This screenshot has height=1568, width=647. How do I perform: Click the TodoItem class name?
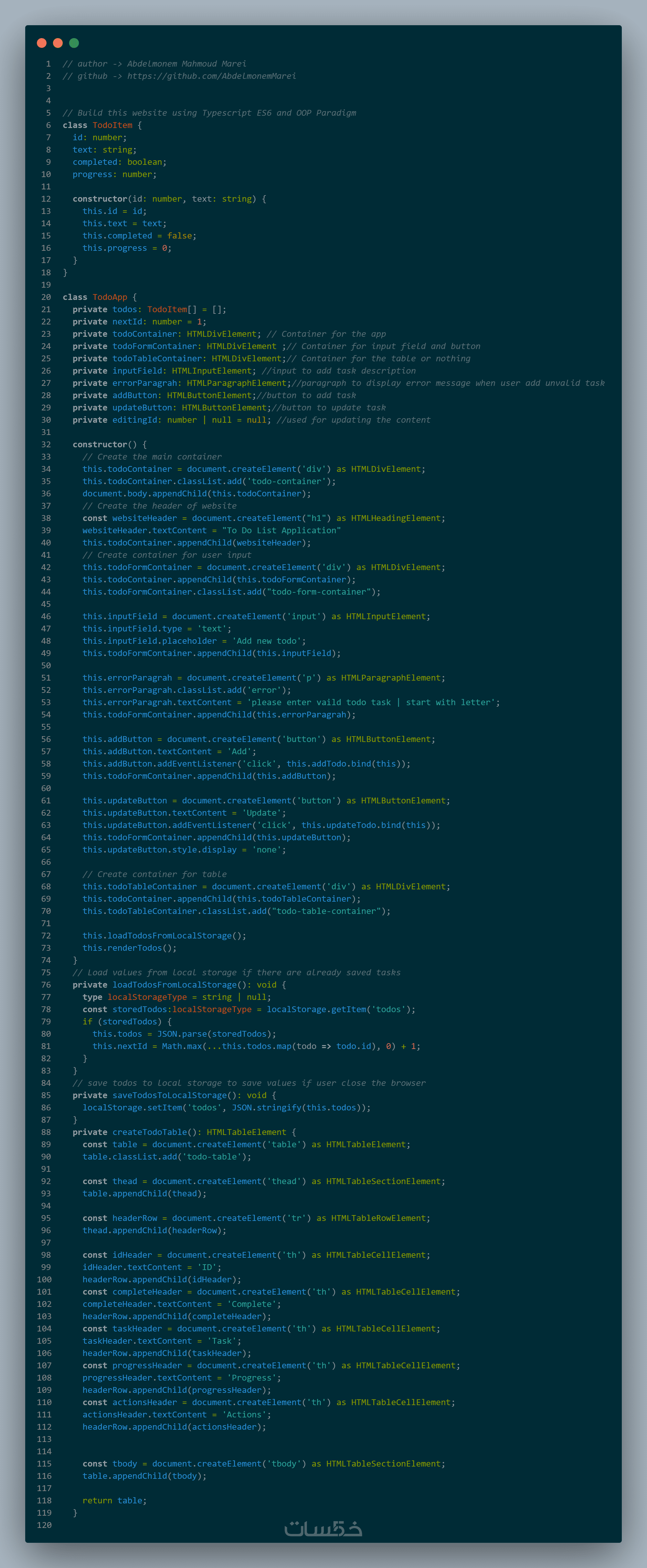[112, 125]
